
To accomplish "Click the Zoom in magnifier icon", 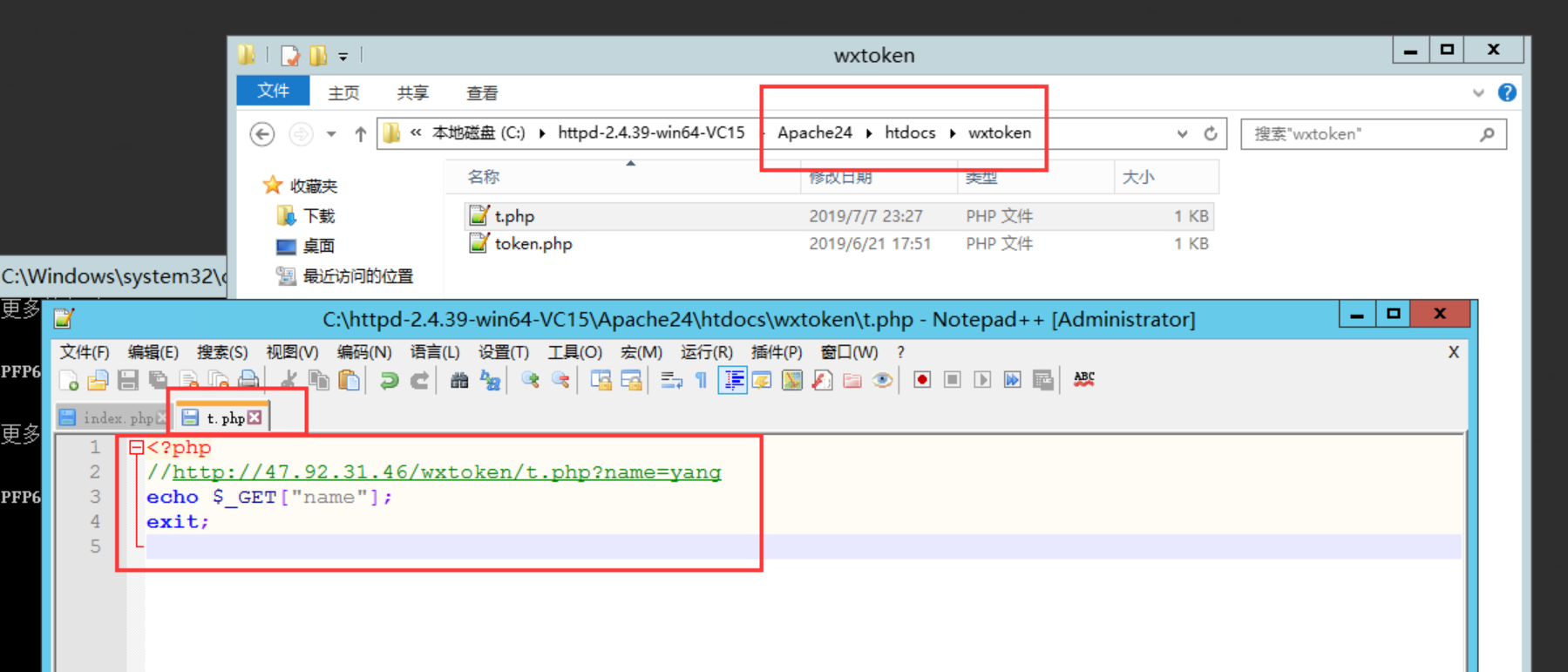I will [530, 380].
